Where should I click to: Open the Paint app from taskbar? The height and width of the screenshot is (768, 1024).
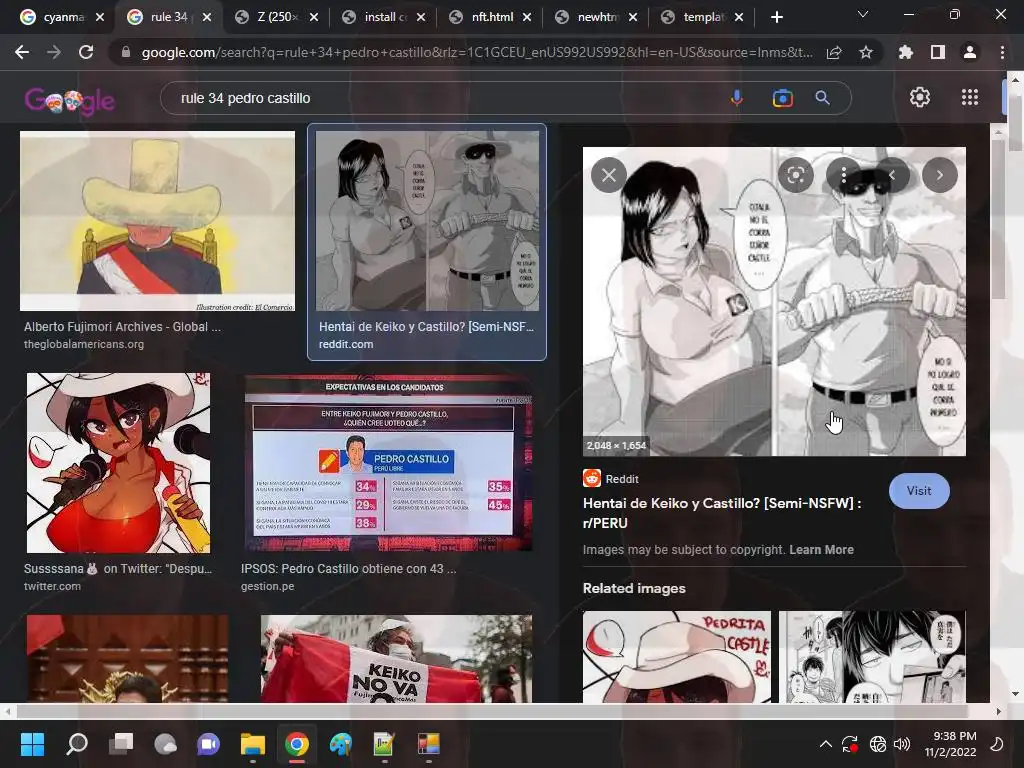[x=340, y=744]
